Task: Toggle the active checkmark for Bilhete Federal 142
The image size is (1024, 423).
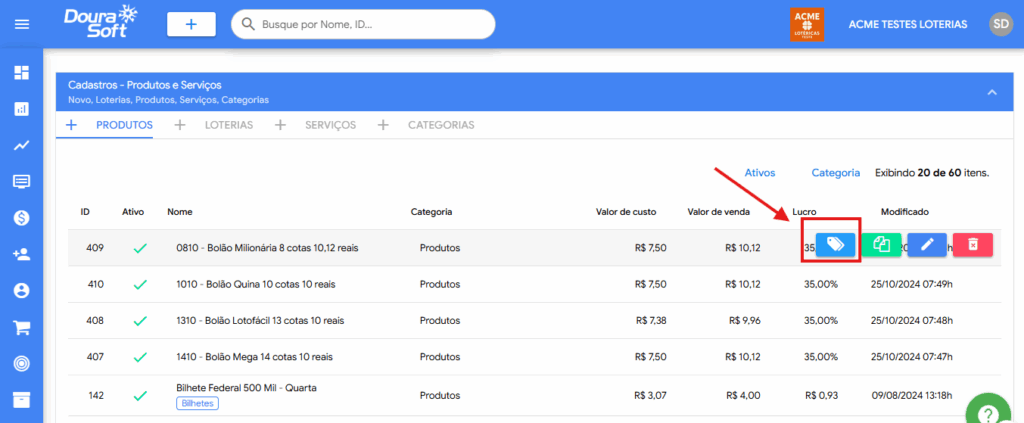Action: pyautogui.click(x=139, y=395)
